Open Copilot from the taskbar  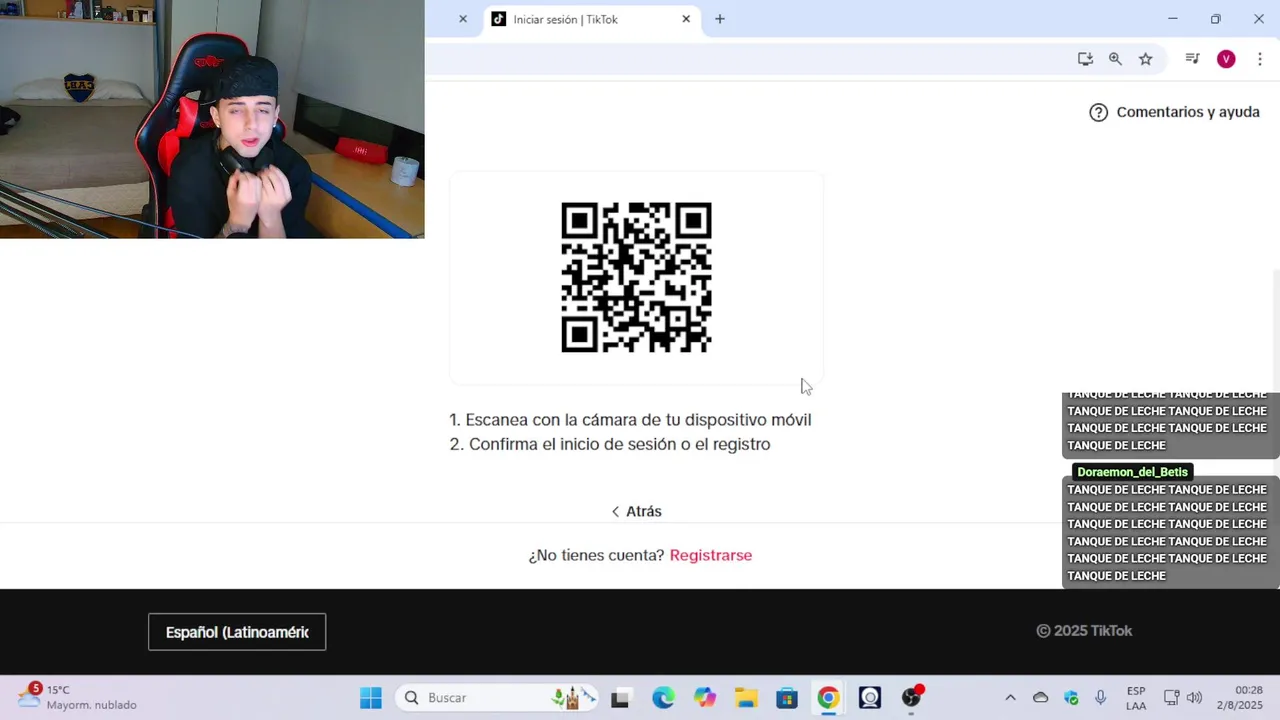705,698
